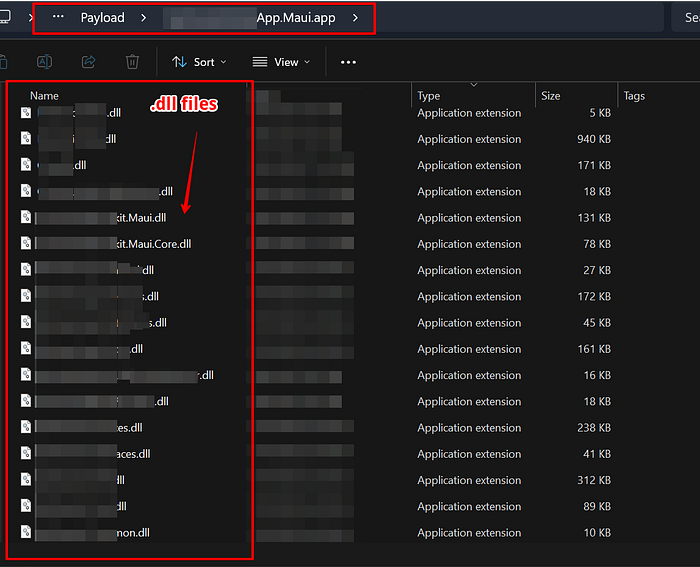Screen dimensions: 700x567
Task: Click dll icon of the 16 KB file
Action: click(x=26, y=375)
